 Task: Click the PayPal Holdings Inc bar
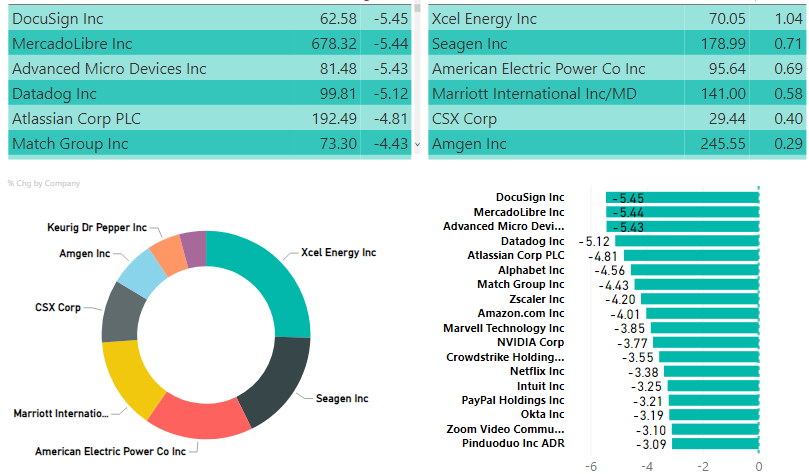tap(714, 400)
